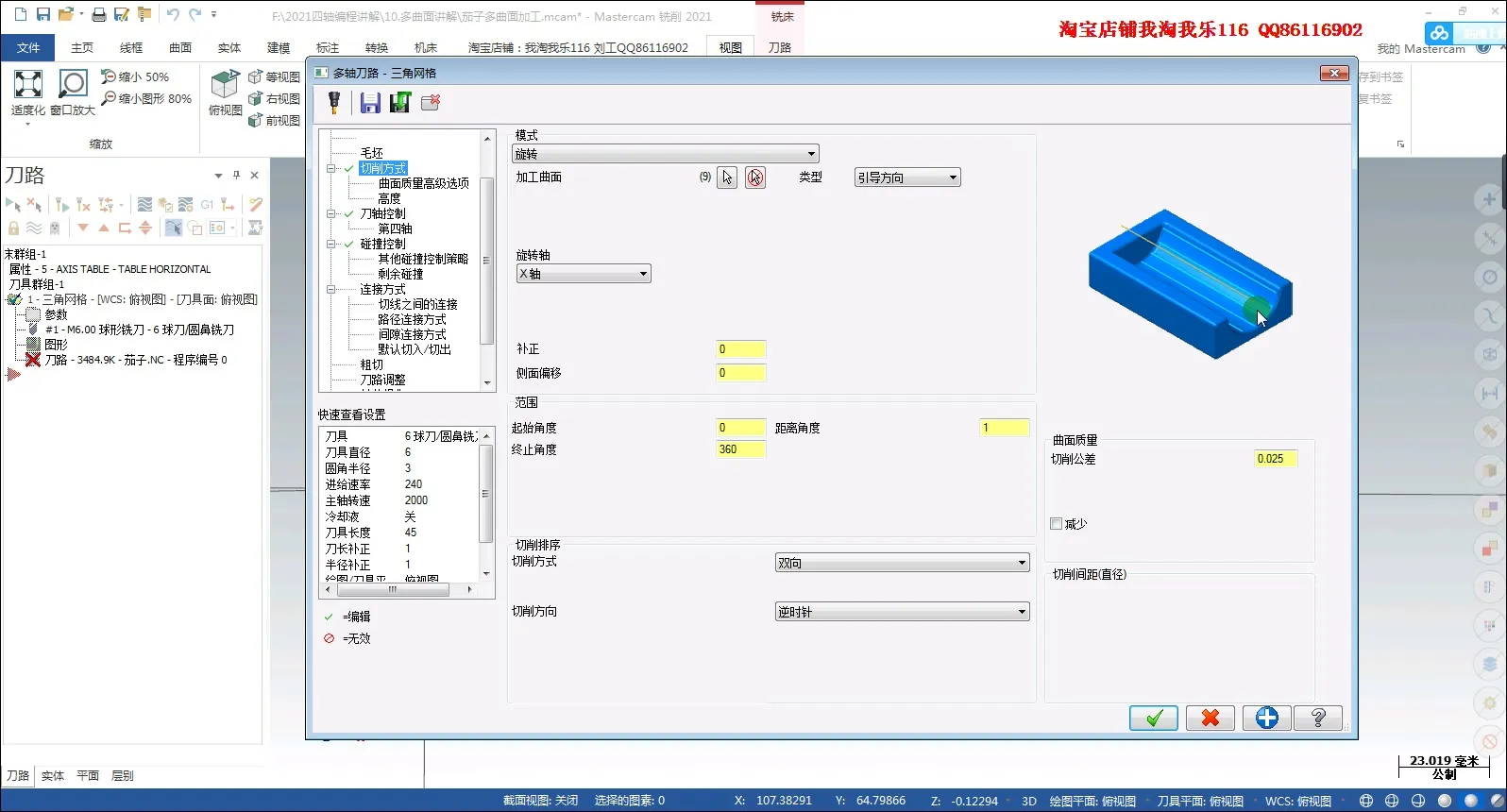Switch to 右视图 right view
Screen dimensions: 1507x812
(x=274, y=98)
